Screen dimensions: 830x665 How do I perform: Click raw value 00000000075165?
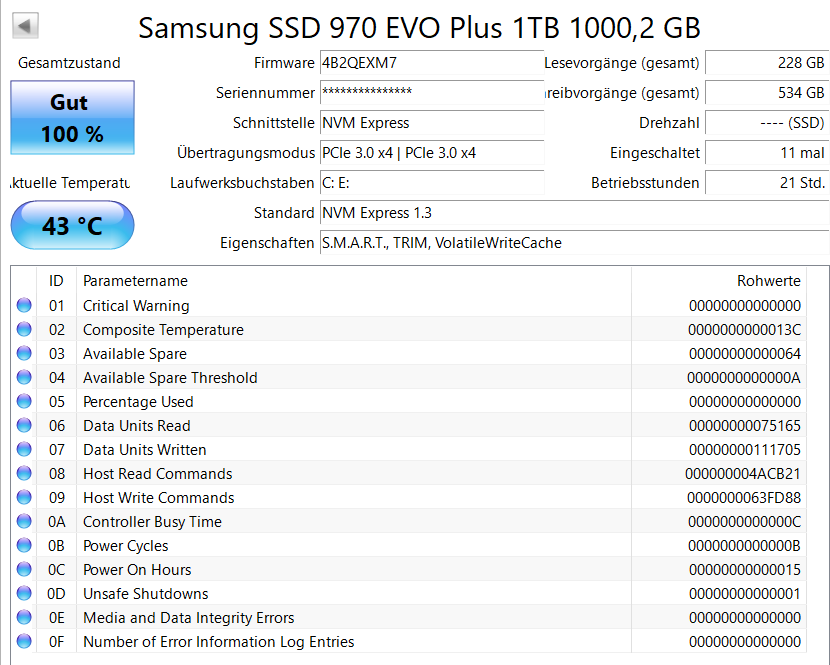tap(745, 426)
